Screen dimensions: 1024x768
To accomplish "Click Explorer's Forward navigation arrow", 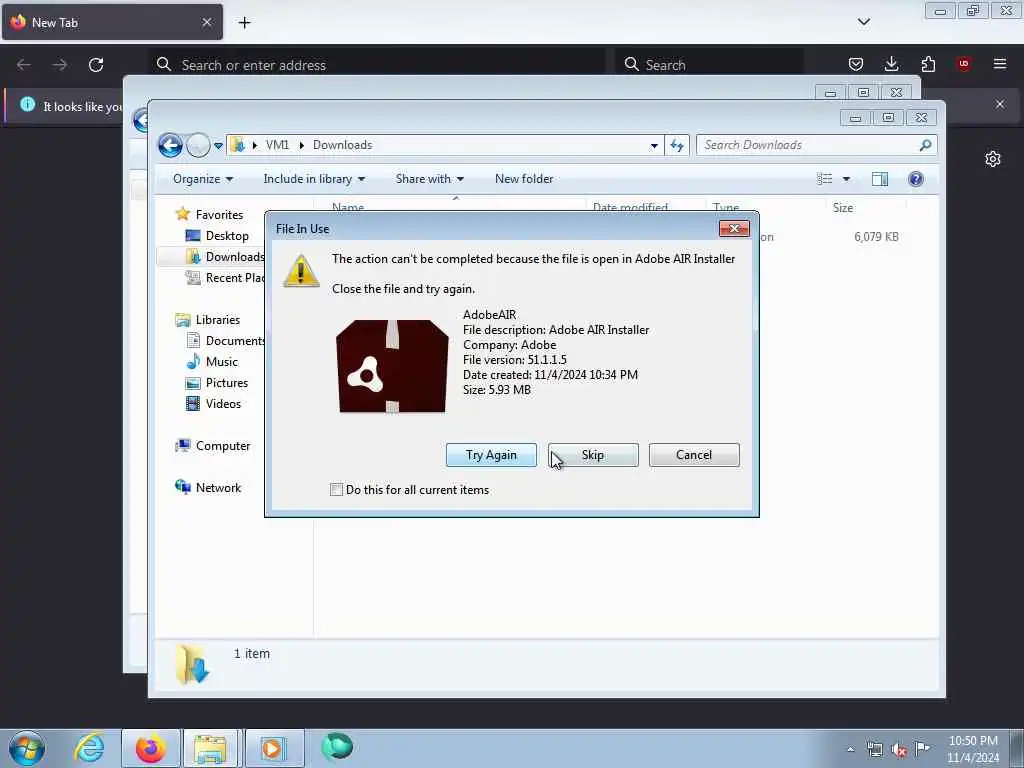I will tap(198, 145).
